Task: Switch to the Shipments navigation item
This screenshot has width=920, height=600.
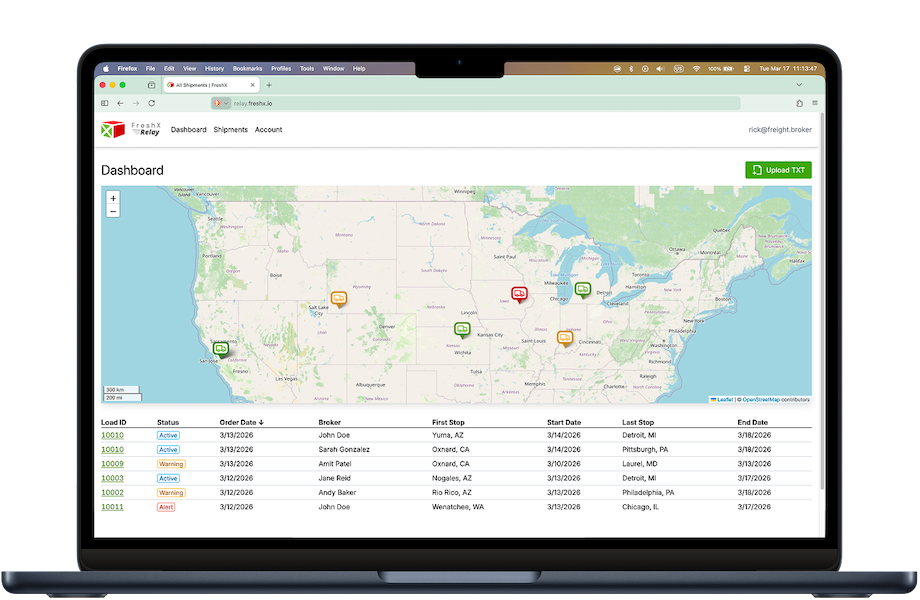Action: pos(230,129)
